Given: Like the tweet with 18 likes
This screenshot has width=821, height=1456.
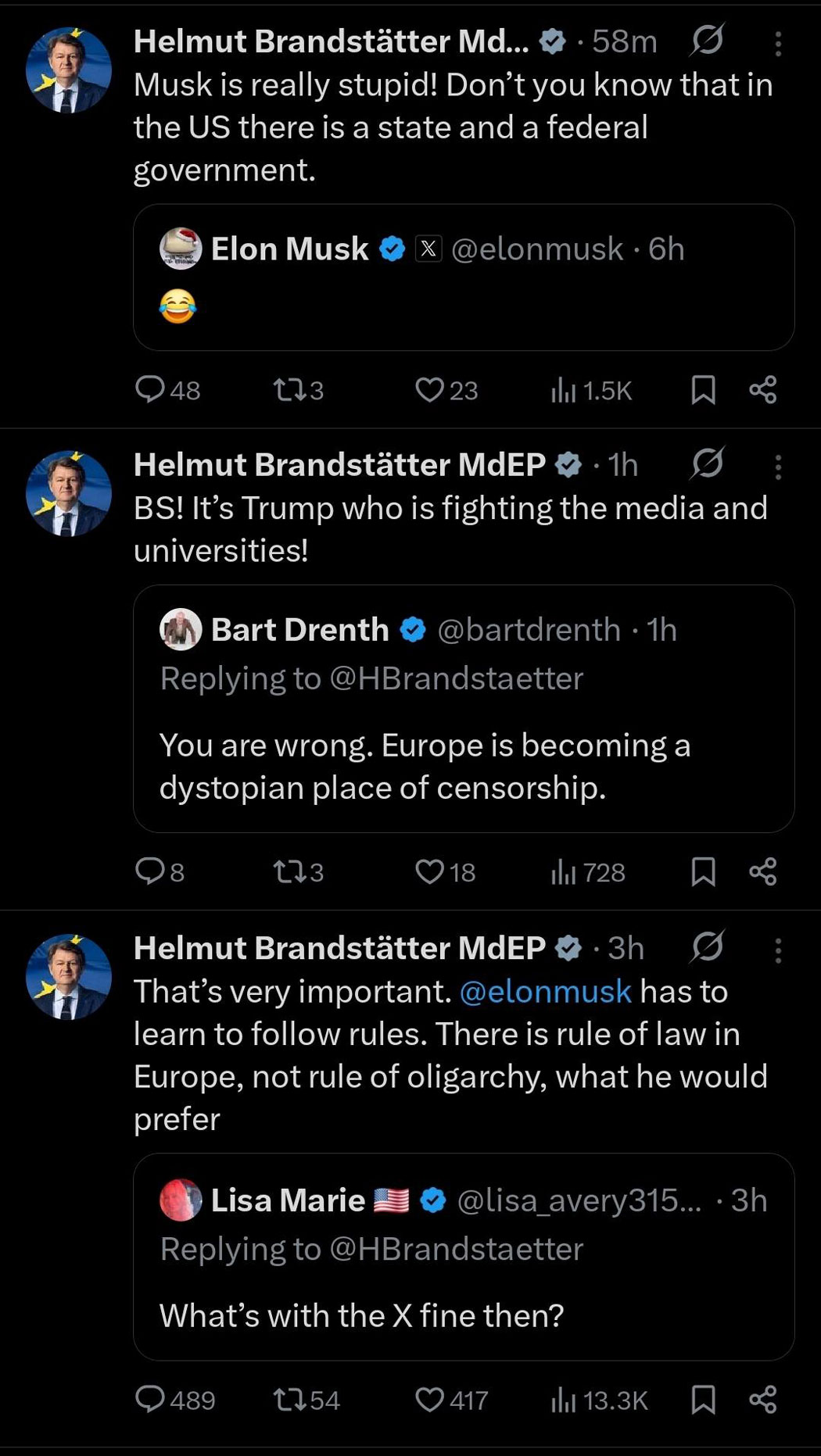Looking at the screenshot, I should [x=428, y=871].
